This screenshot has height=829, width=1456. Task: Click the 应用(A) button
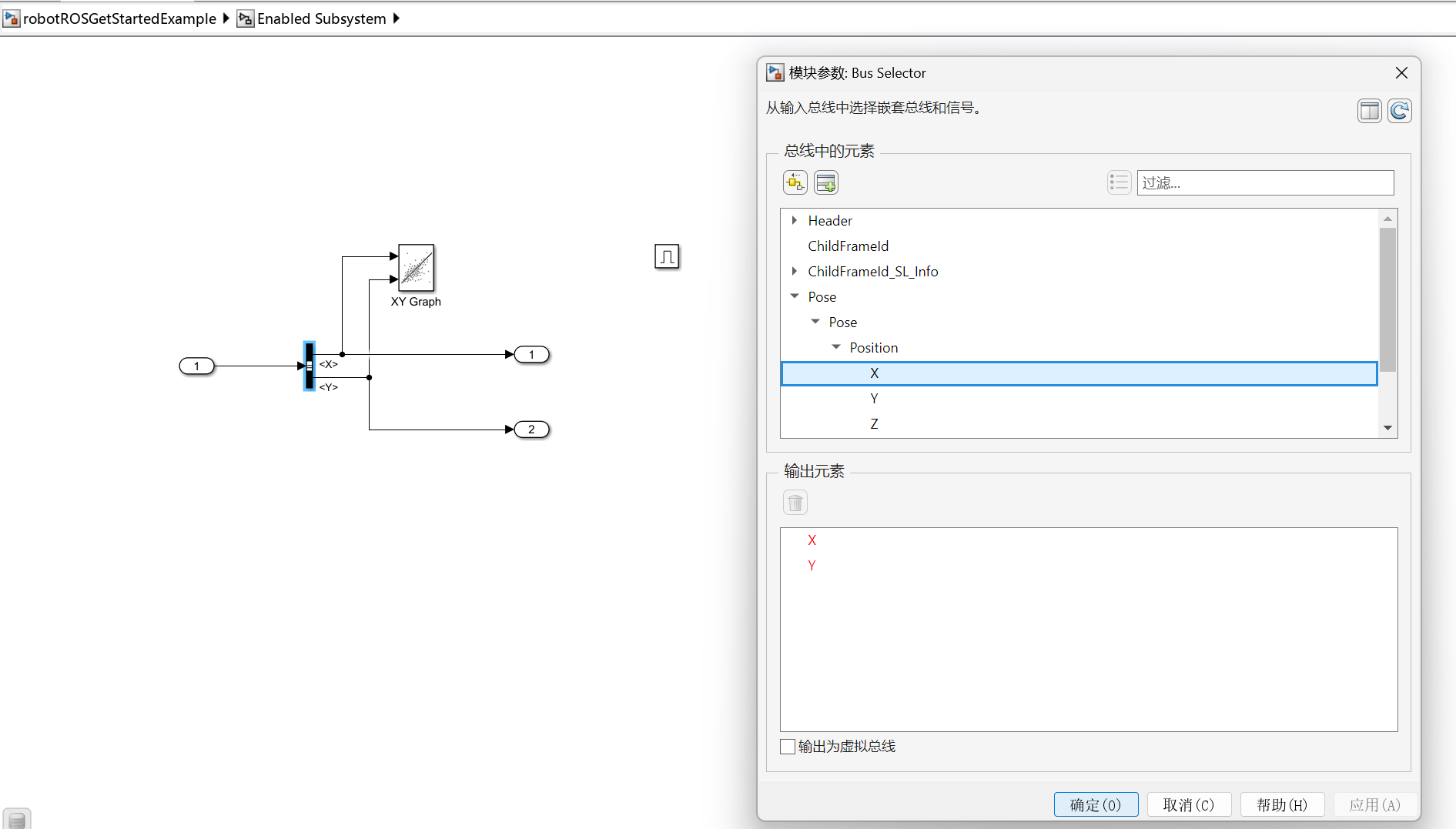click(x=1375, y=804)
